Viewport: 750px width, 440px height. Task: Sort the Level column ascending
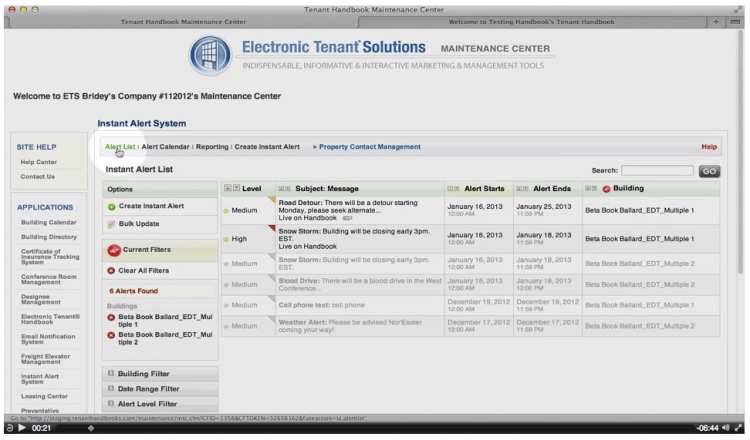point(227,188)
